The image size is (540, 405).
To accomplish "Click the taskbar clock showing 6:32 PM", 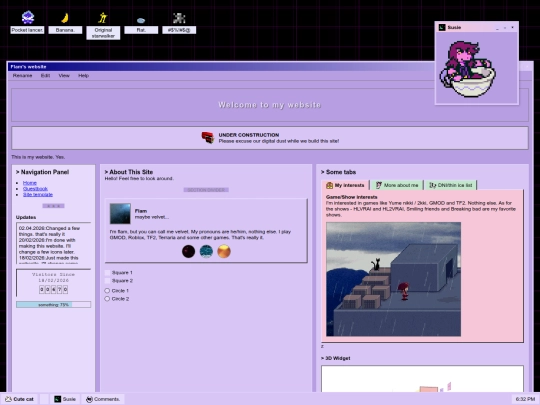I will pyautogui.click(x=525, y=399).
